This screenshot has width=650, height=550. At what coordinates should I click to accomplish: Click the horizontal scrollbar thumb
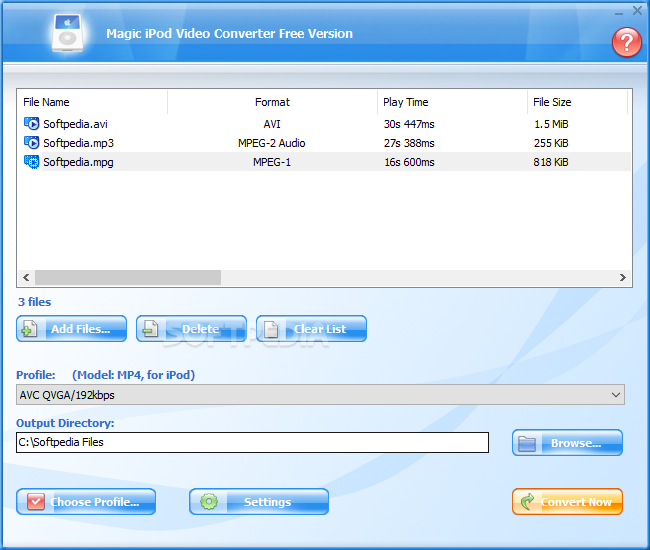click(x=128, y=277)
